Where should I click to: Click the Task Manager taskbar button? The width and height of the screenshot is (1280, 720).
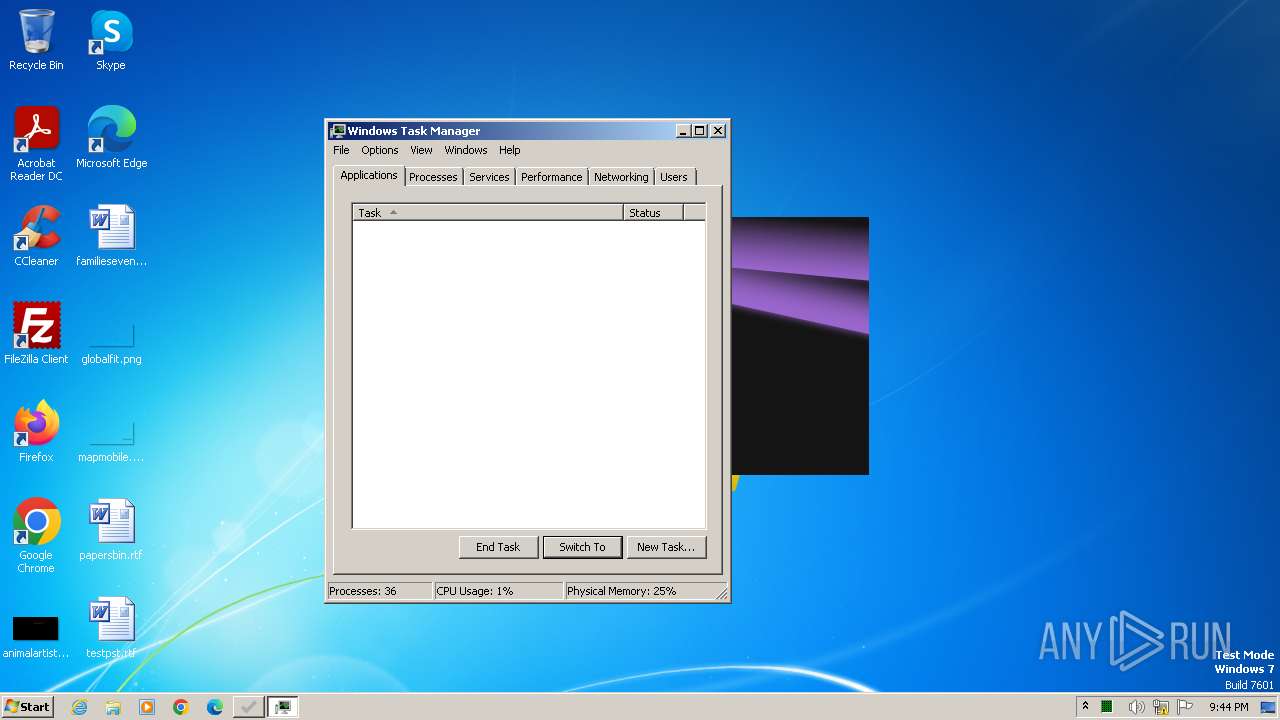tap(283, 707)
